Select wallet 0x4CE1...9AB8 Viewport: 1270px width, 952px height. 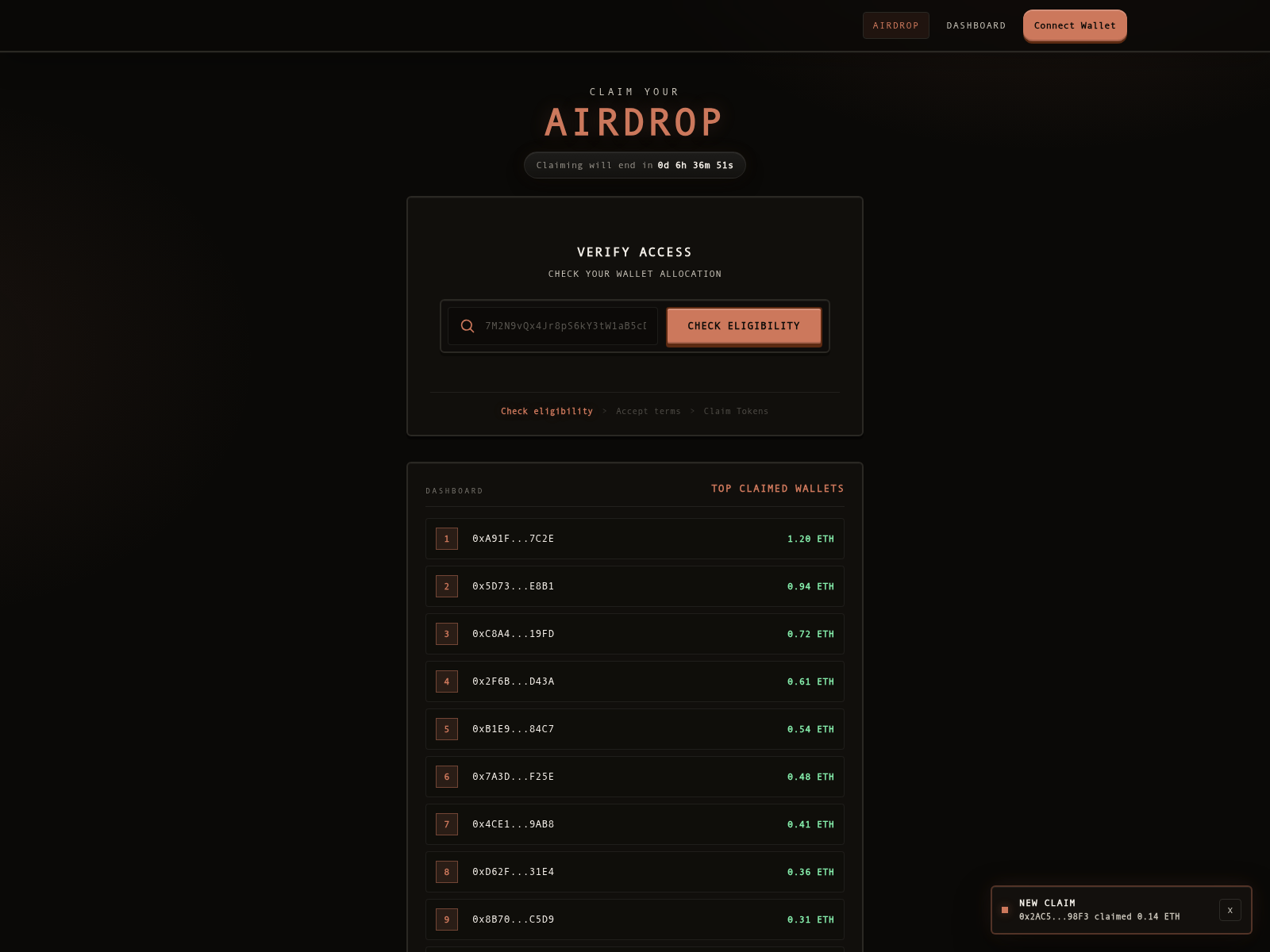point(514,824)
